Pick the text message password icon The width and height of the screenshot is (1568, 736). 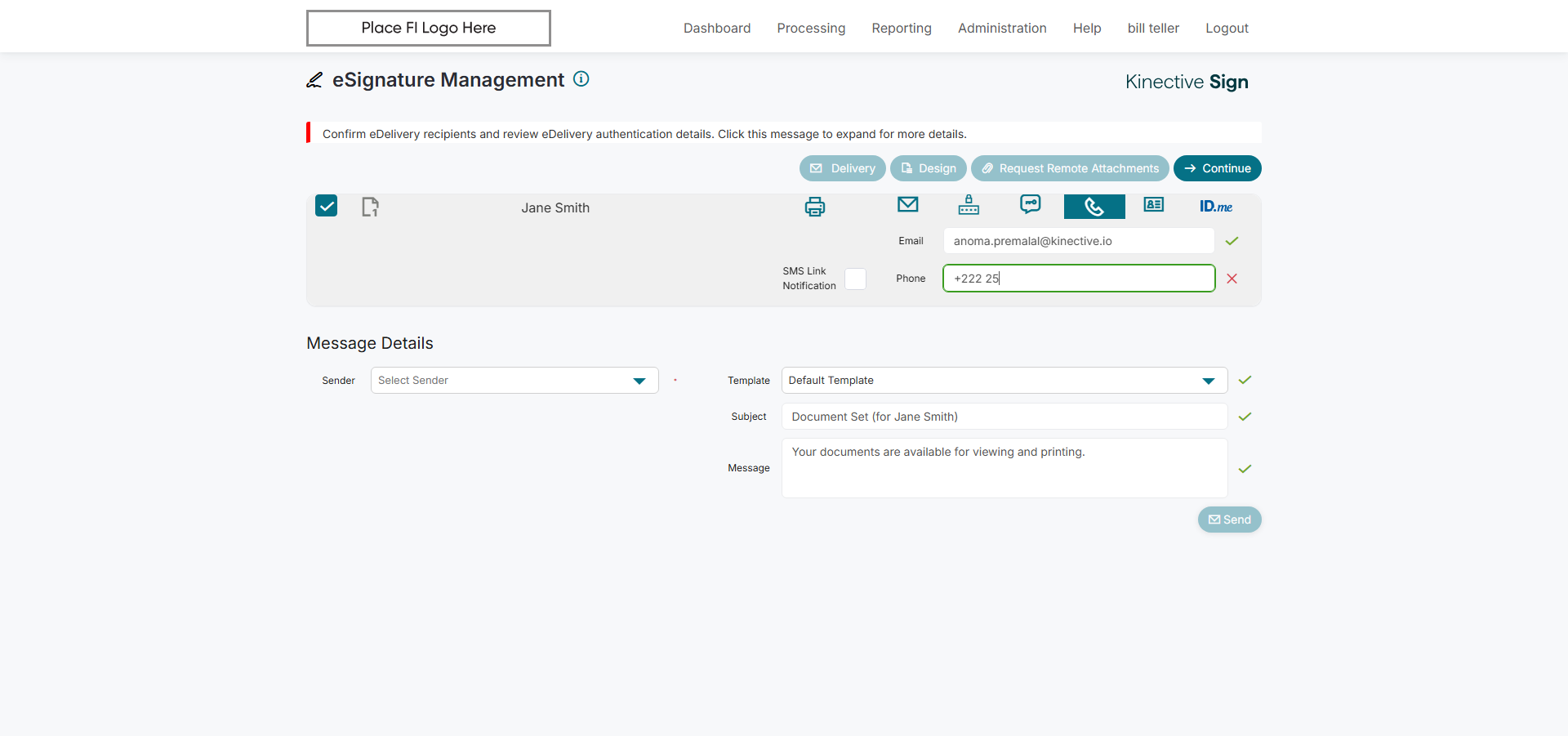[x=1030, y=204]
